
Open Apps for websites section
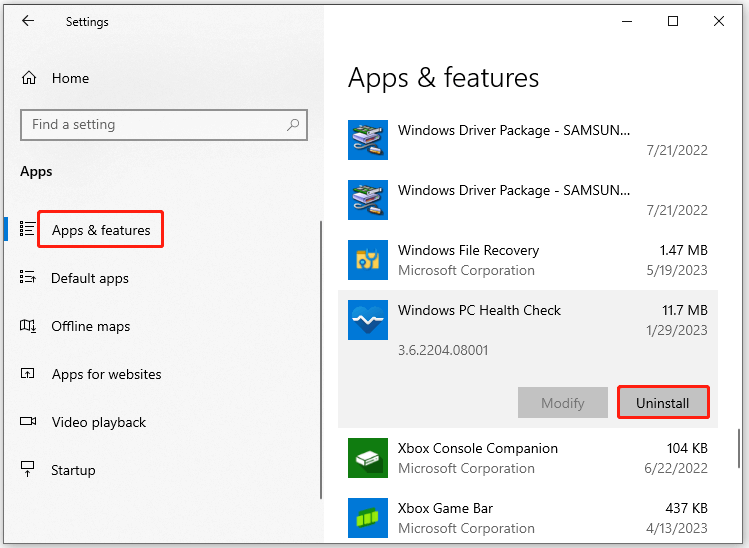[107, 374]
